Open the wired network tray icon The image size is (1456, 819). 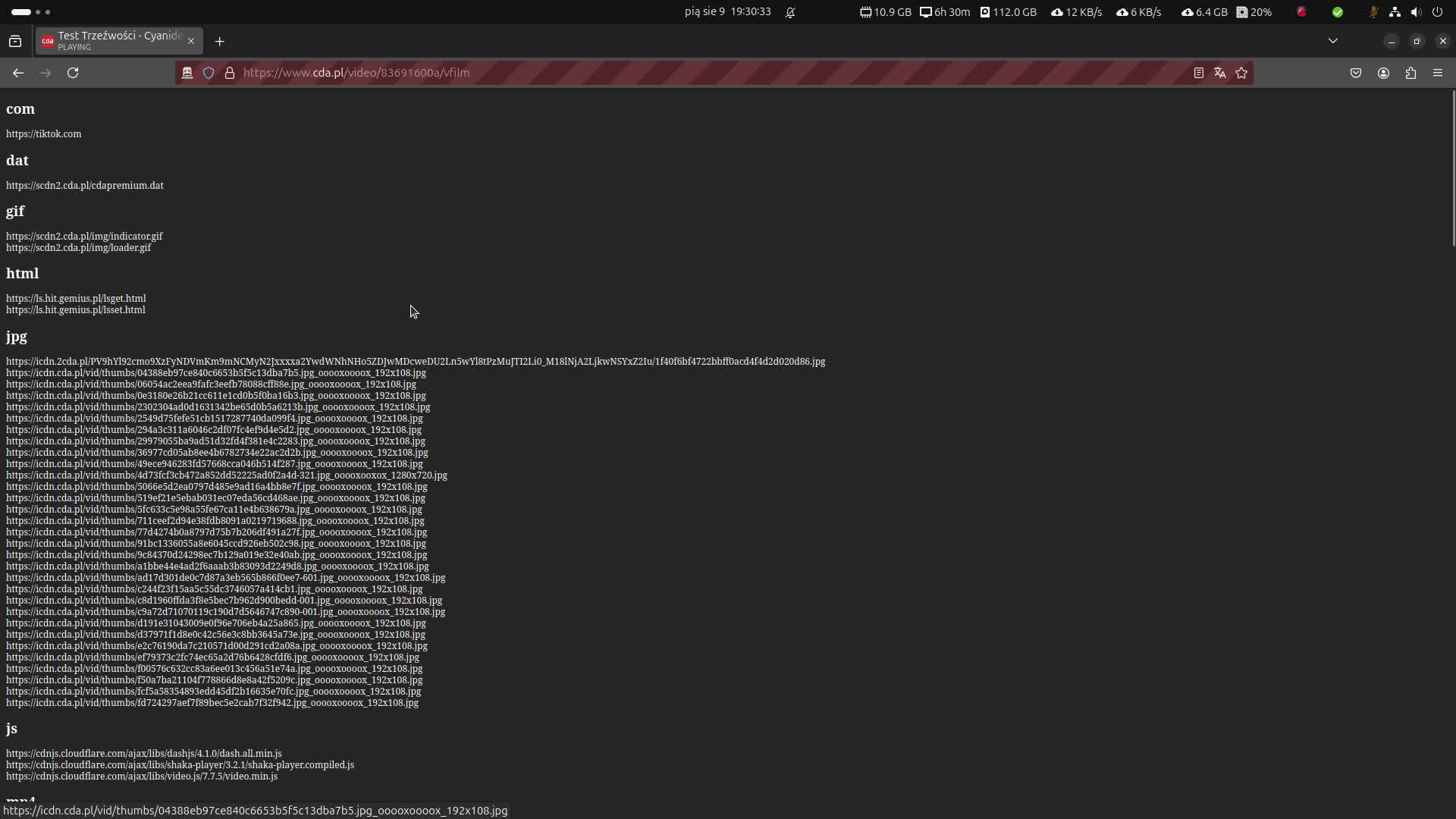1395,12
